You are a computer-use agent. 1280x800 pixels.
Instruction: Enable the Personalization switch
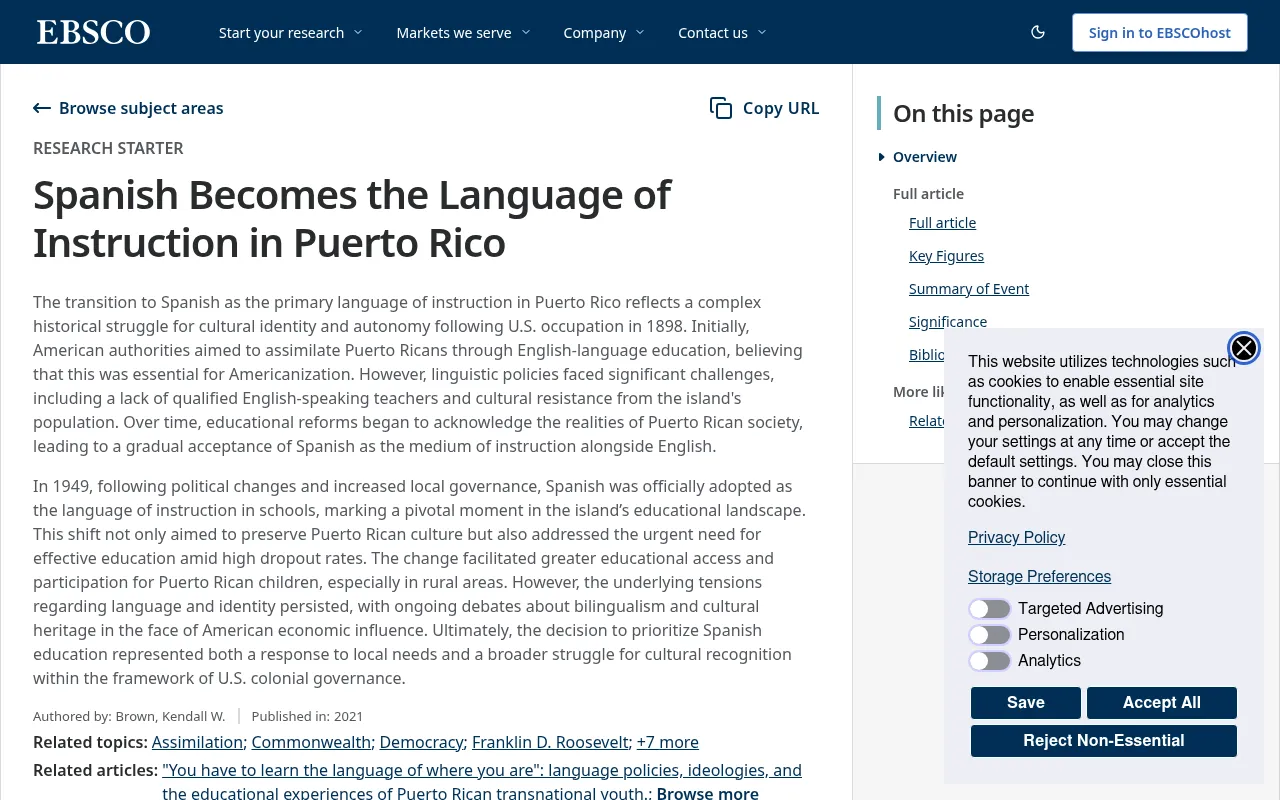pyautogui.click(x=990, y=635)
